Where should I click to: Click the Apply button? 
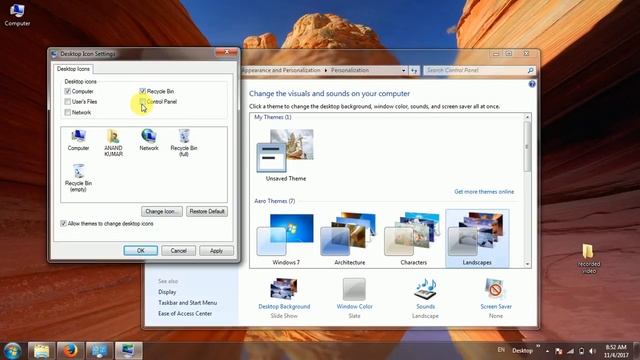pos(216,251)
